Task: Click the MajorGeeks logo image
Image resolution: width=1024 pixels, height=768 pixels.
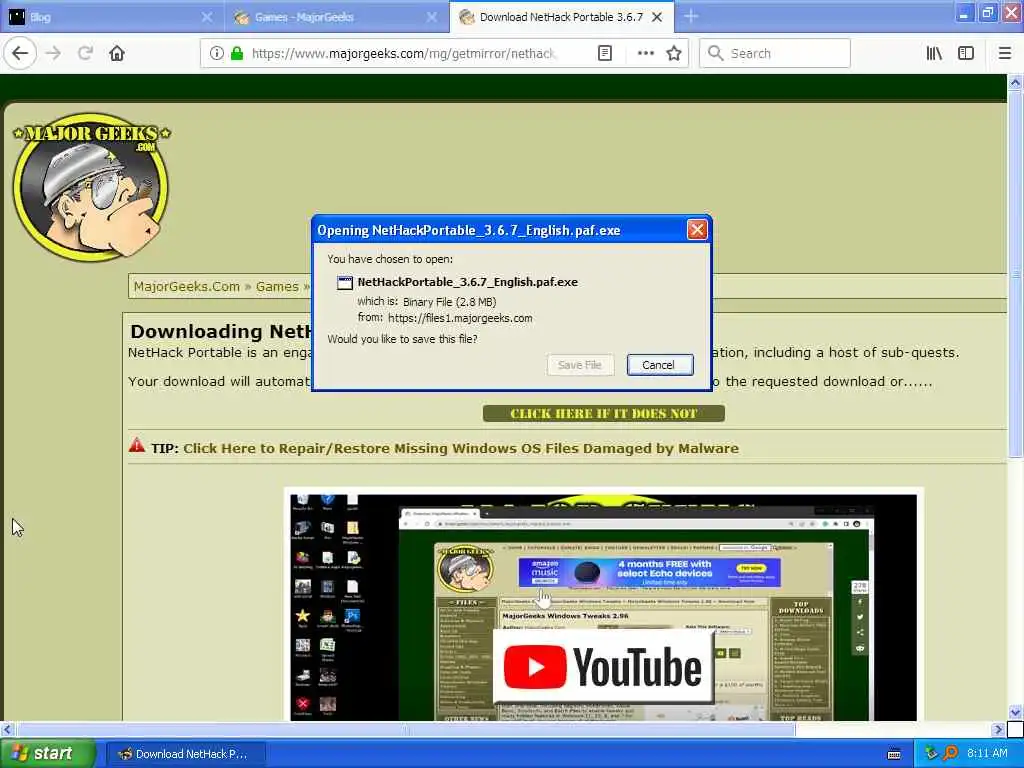Action: pos(91,187)
